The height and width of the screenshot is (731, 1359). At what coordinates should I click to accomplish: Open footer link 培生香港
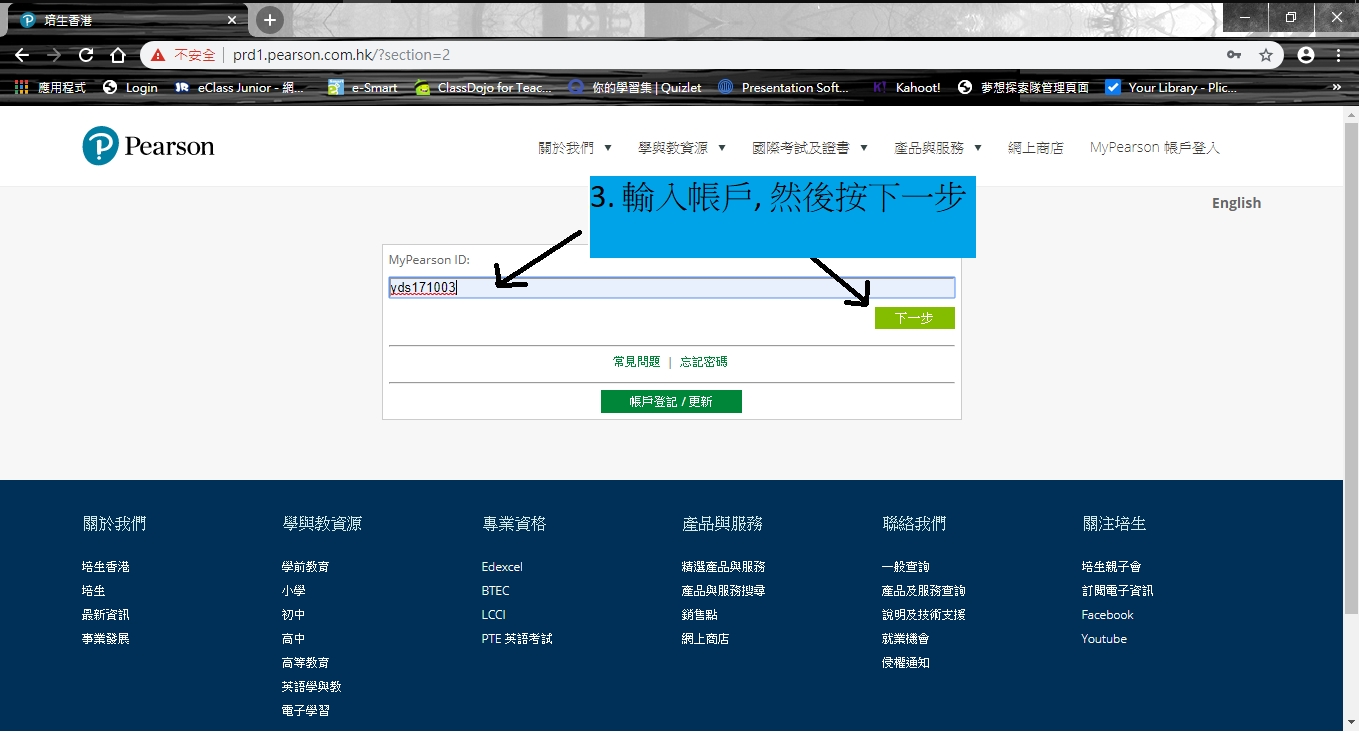[x=106, y=567]
